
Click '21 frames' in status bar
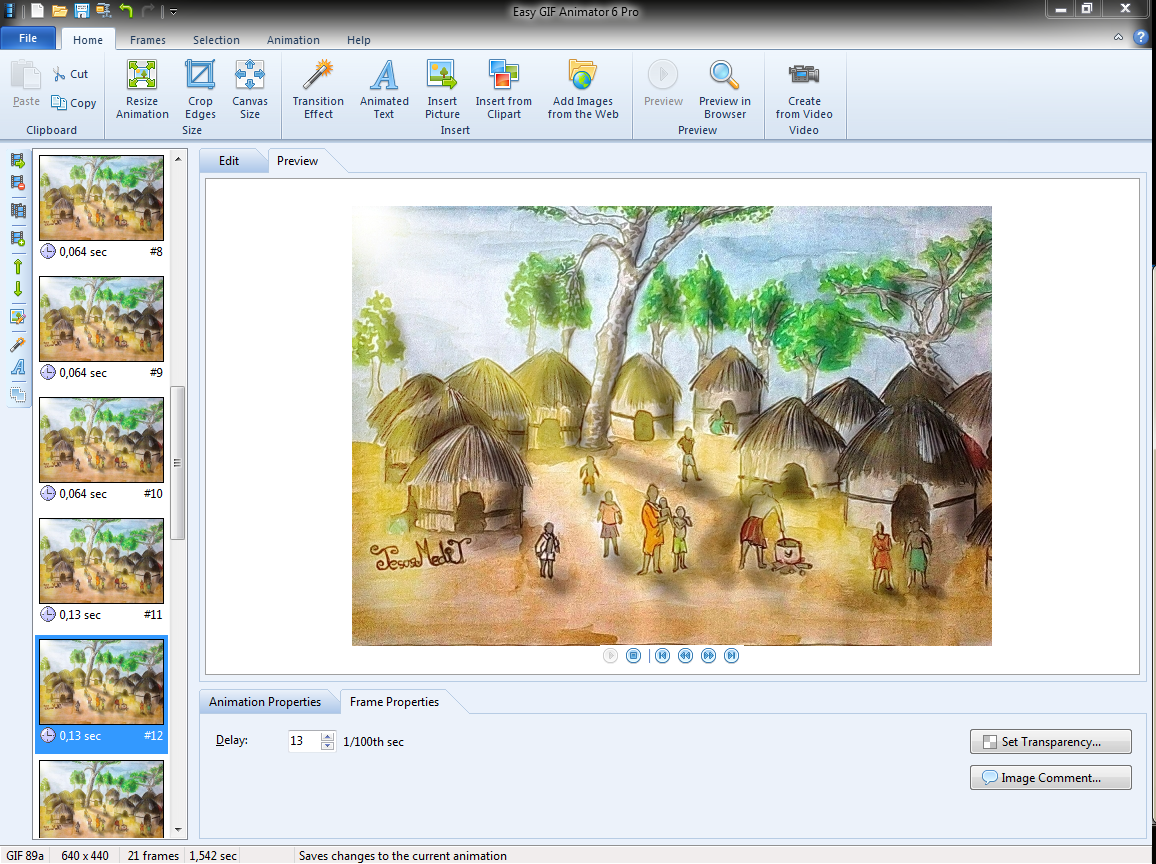(153, 856)
